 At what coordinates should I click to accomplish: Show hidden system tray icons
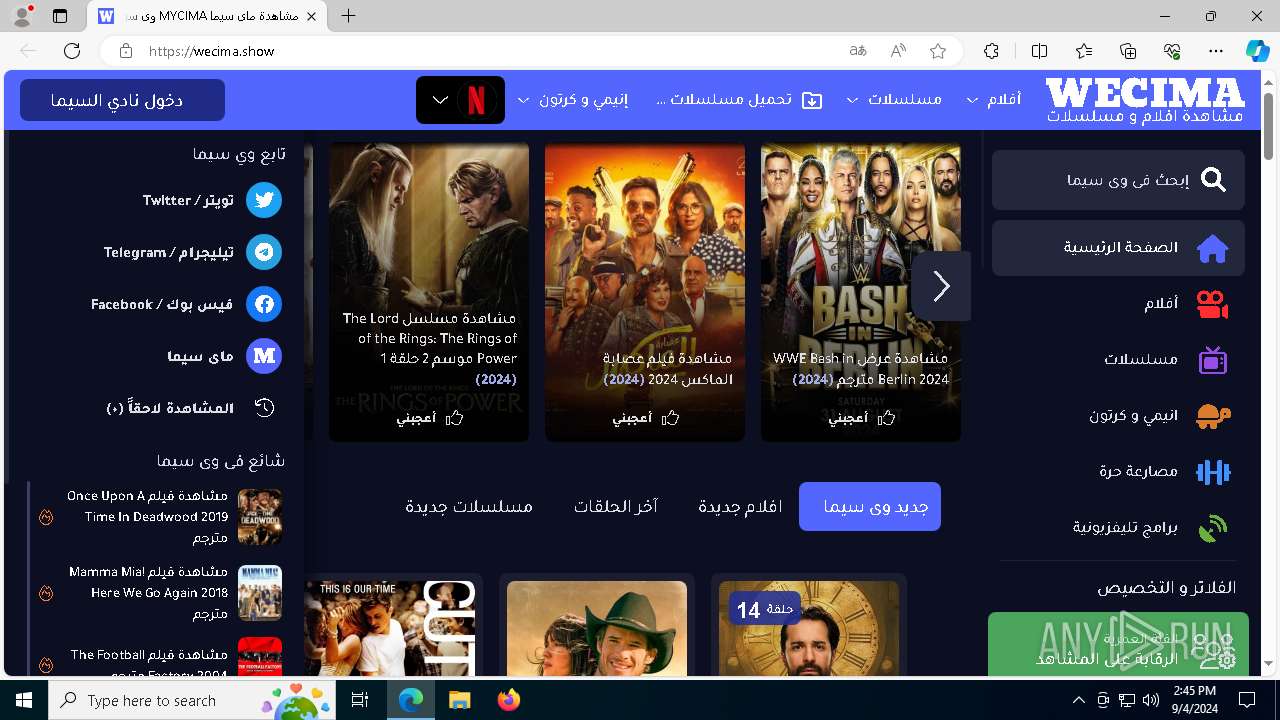1078,700
